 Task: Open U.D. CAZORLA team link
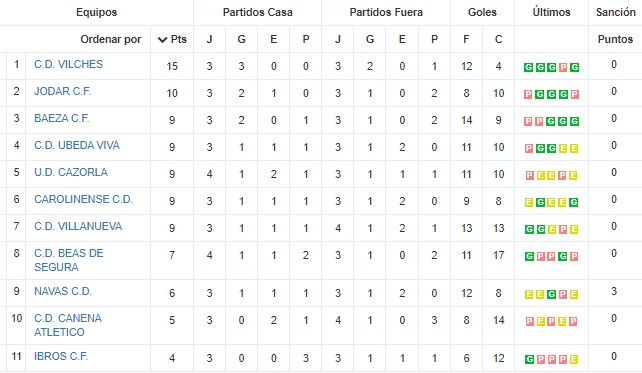click(71, 172)
